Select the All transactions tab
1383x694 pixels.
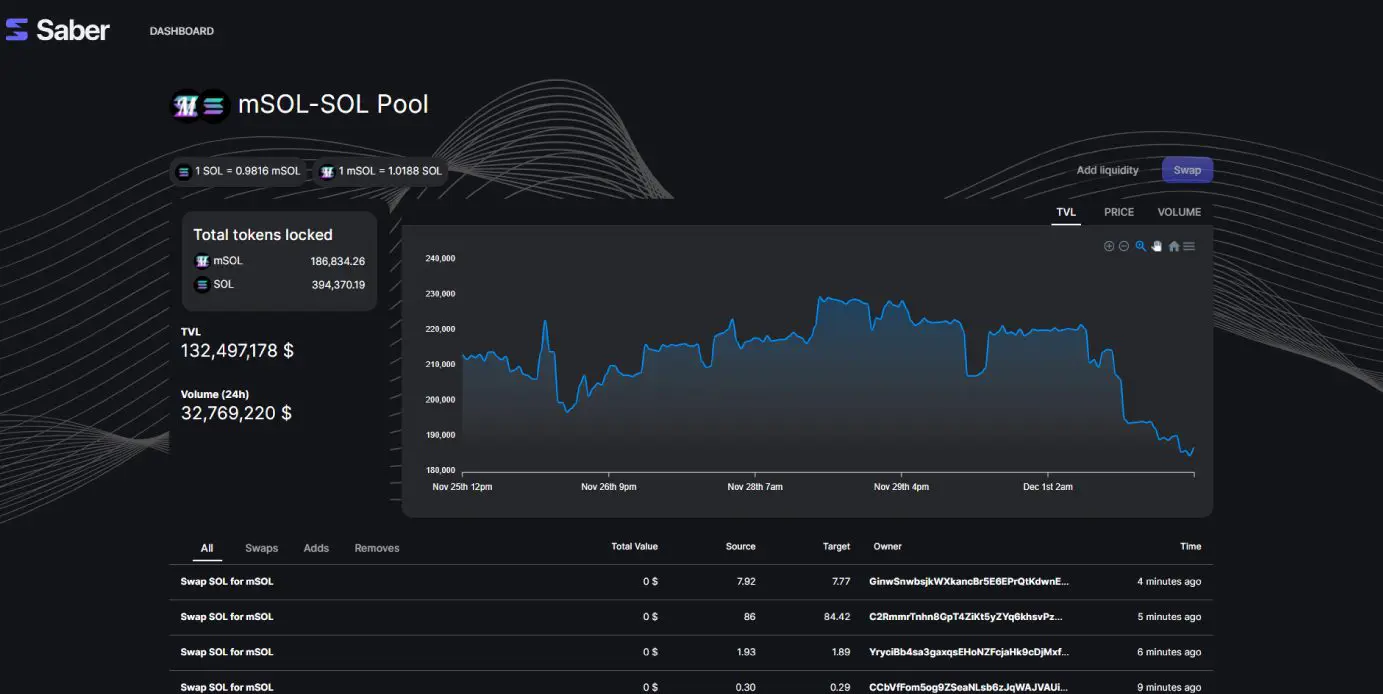pos(207,548)
